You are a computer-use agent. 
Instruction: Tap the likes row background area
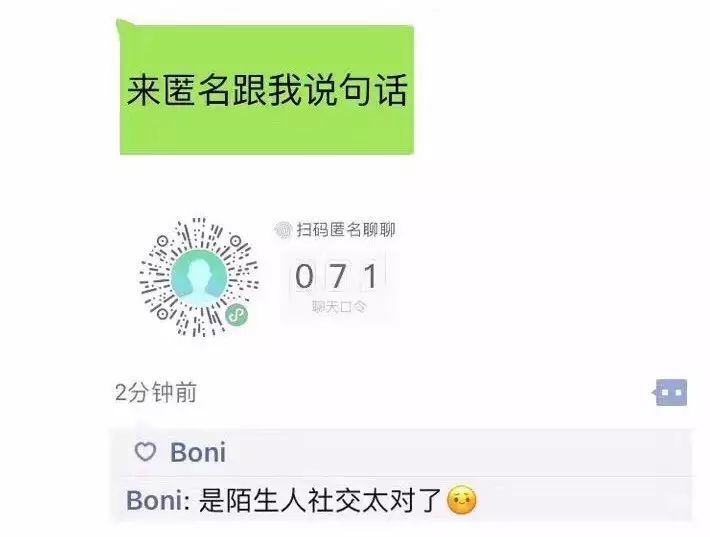click(403, 452)
